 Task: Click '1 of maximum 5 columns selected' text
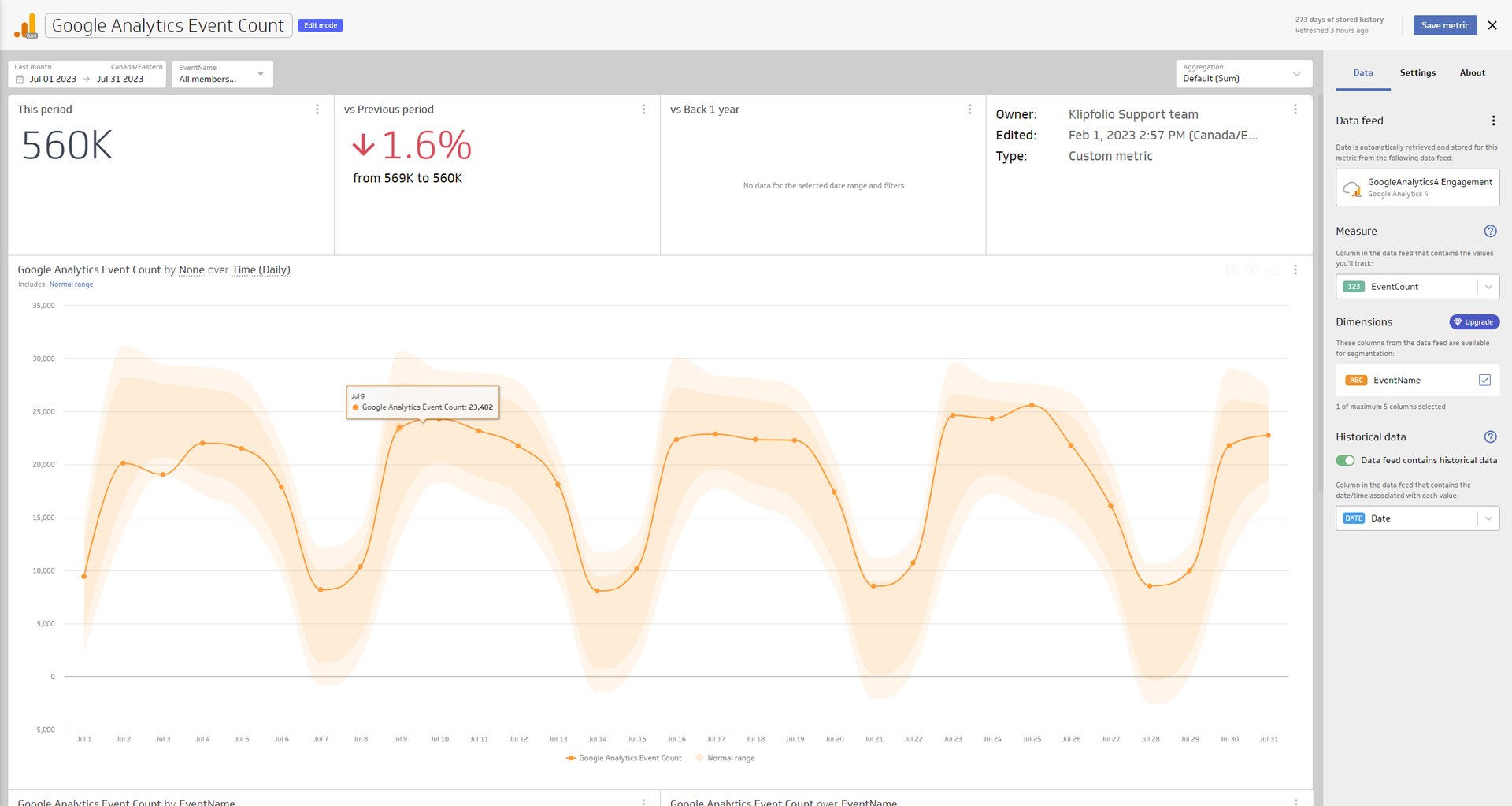click(x=1391, y=407)
